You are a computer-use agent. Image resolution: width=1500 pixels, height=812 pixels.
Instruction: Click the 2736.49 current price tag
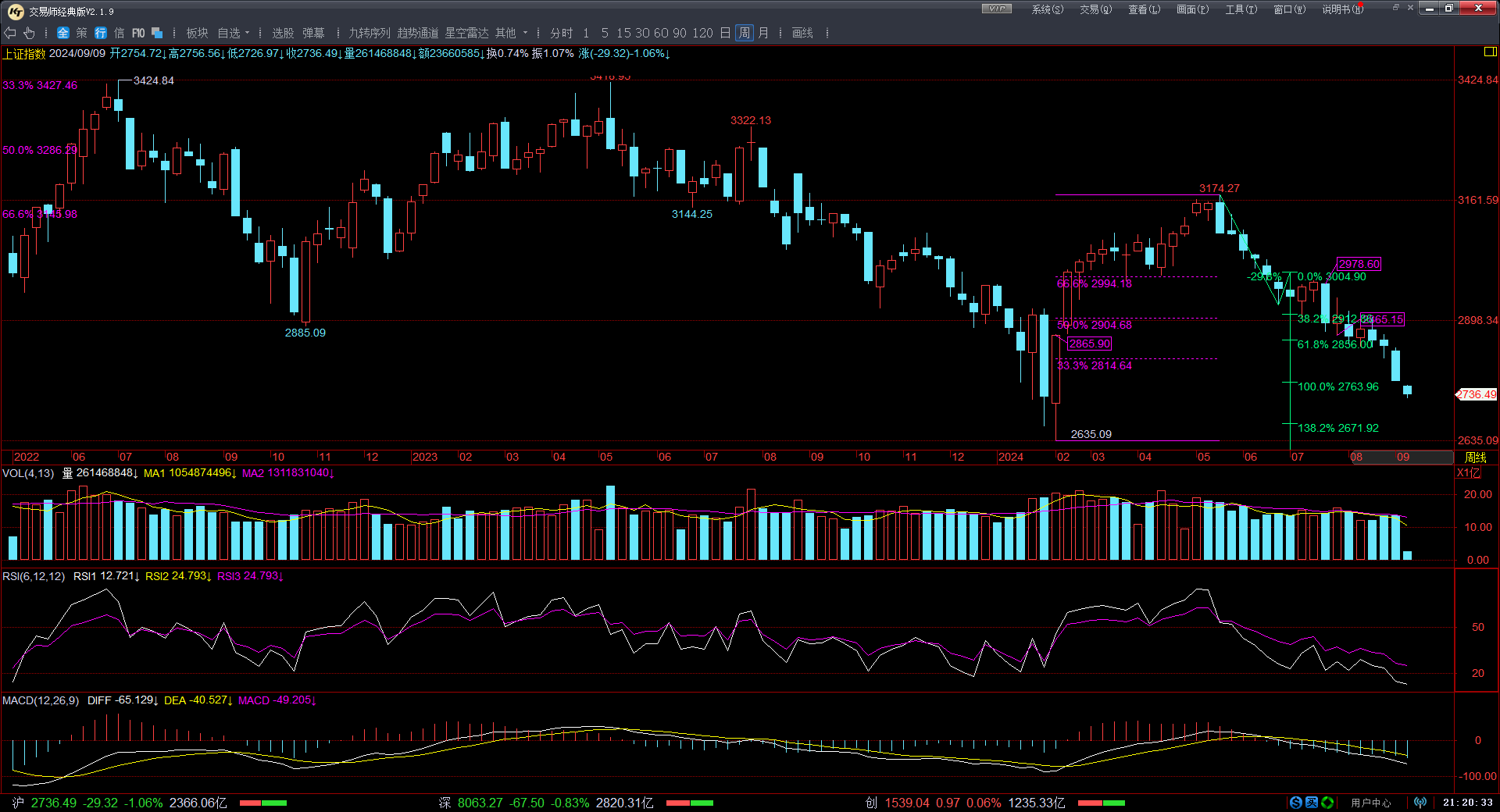coord(1477,394)
